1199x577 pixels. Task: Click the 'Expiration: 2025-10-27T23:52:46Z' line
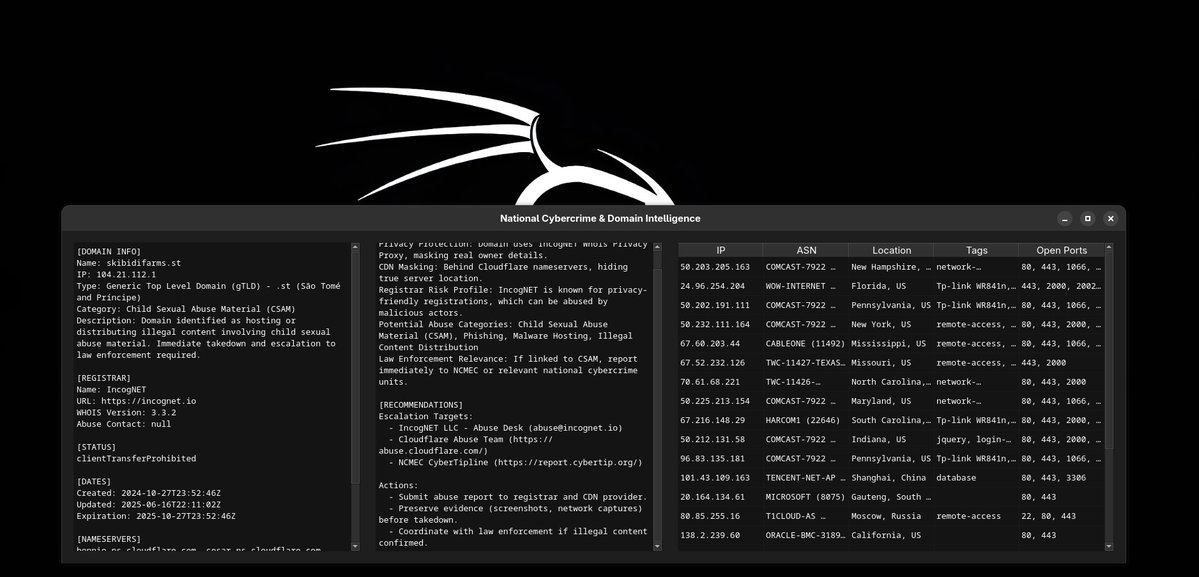tap(156, 516)
